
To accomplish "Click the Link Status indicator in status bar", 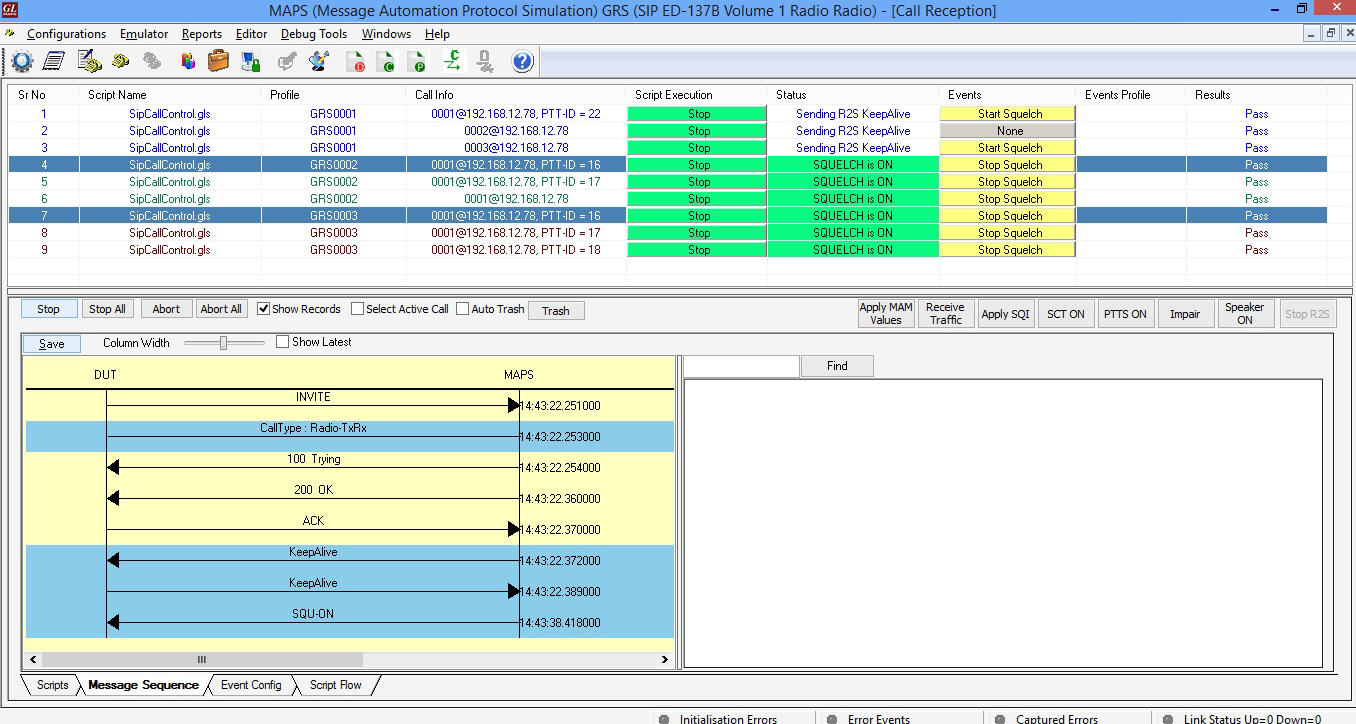I will click(1242, 718).
